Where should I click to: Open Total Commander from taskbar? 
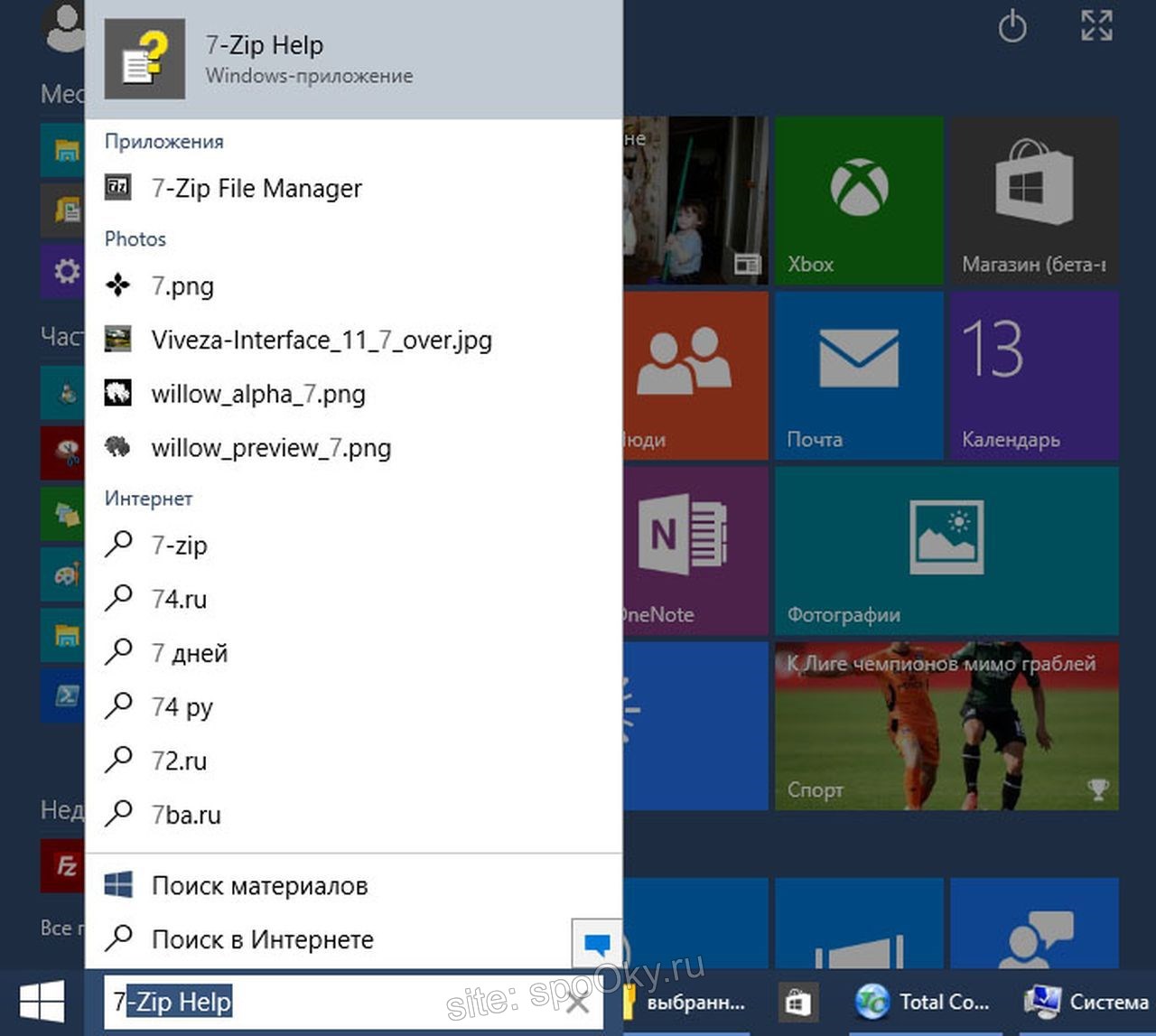click(x=922, y=1002)
